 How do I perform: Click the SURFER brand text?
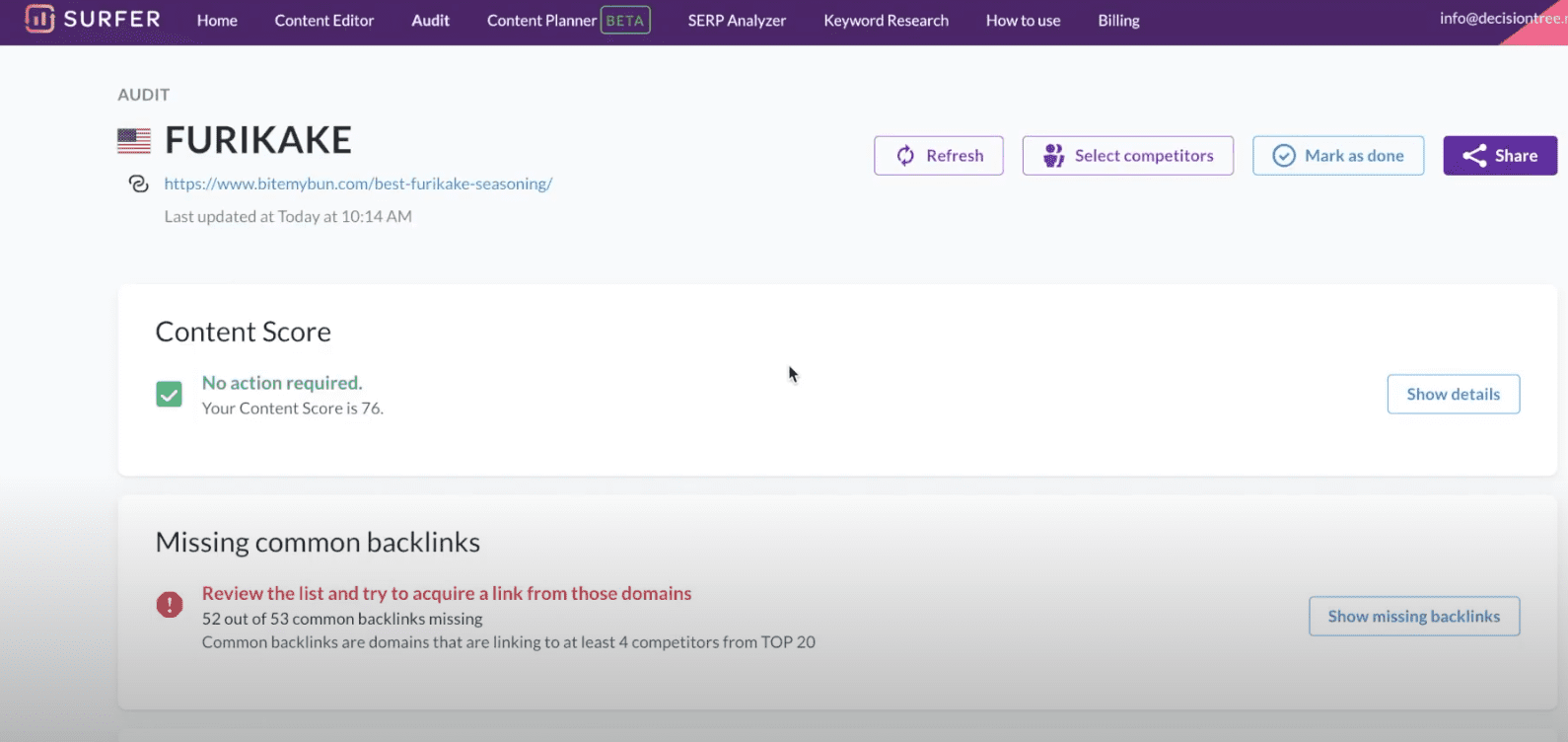pyautogui.click(x=111, y=19)
